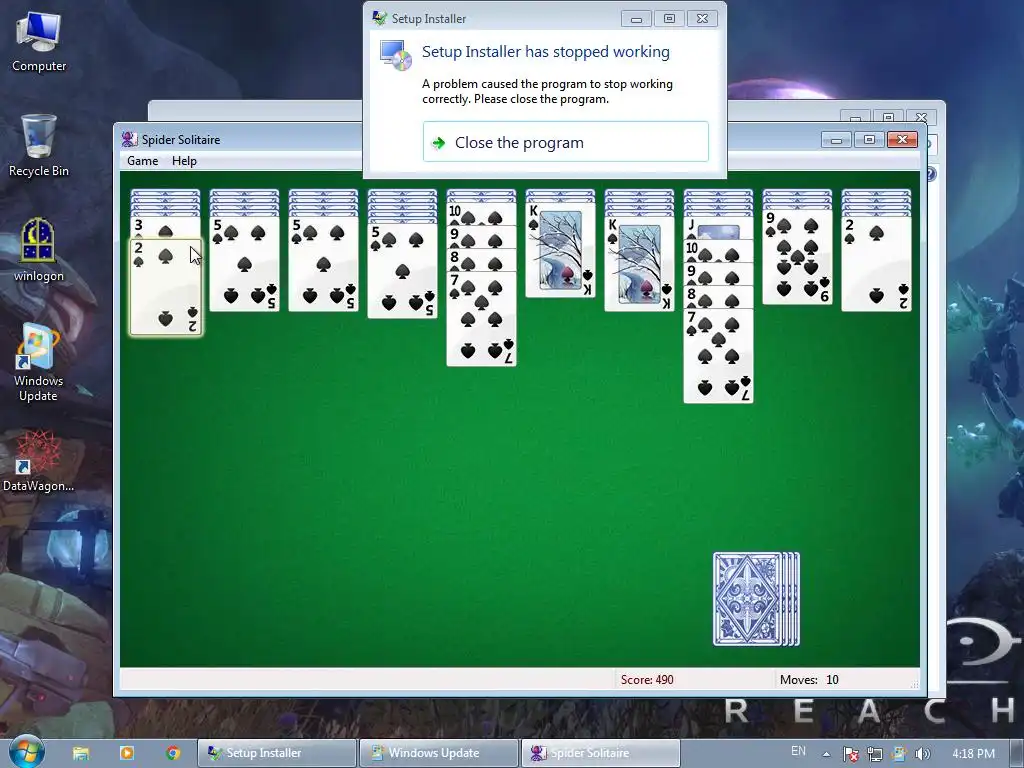Open the Game menu in Spider Solitaire
Image resolution: width=1024 pixels, height=768 pixels.
point(142,161)
